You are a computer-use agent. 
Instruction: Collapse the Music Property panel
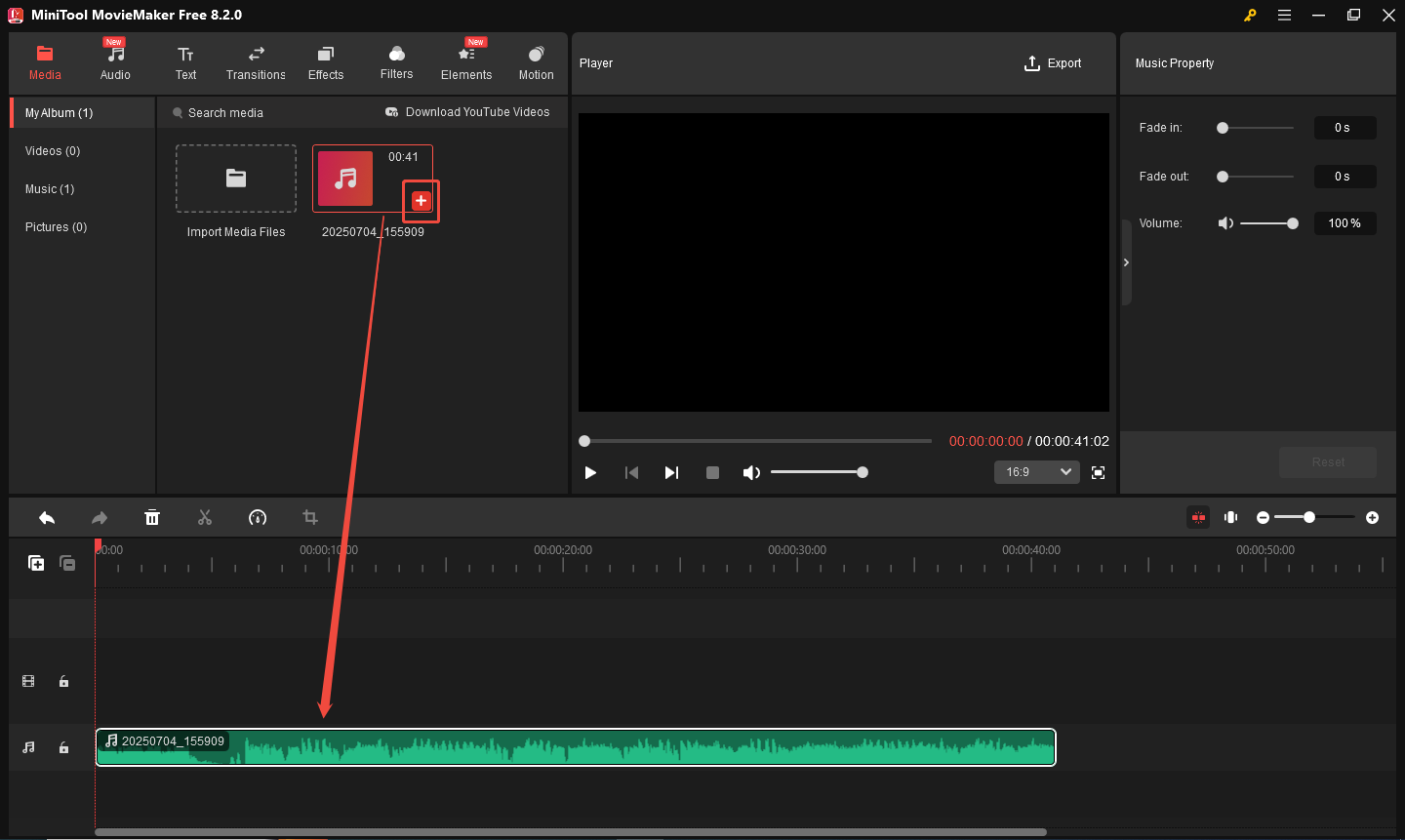(x=1126, y=262)
